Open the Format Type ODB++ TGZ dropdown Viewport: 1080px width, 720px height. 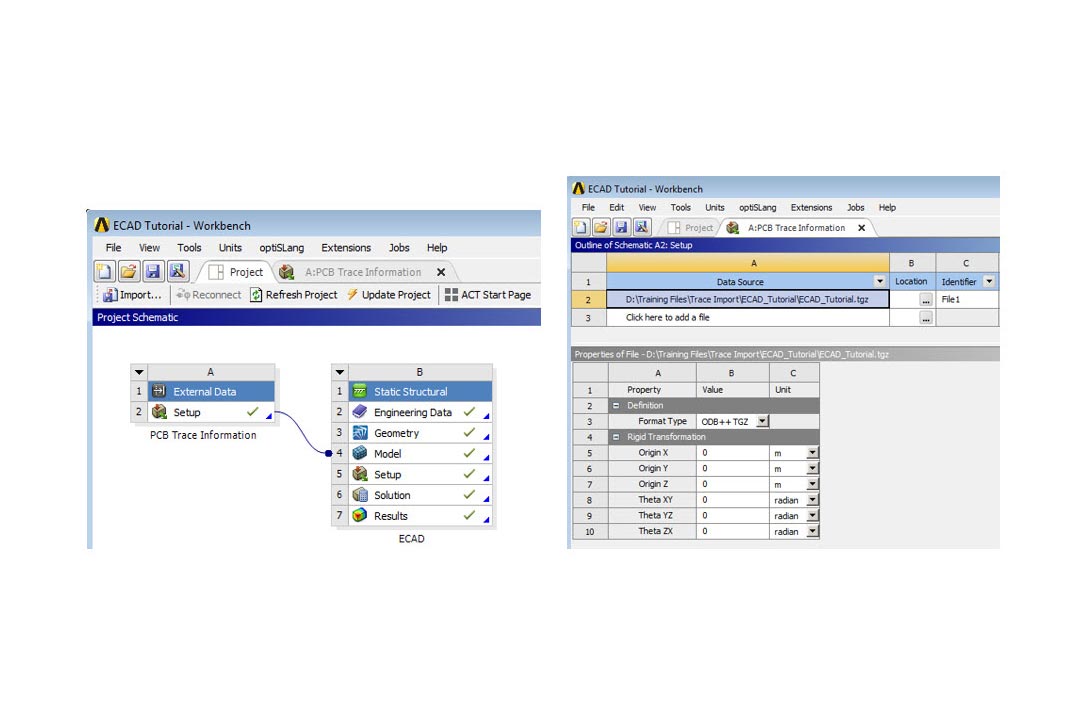tap(762, 421)
